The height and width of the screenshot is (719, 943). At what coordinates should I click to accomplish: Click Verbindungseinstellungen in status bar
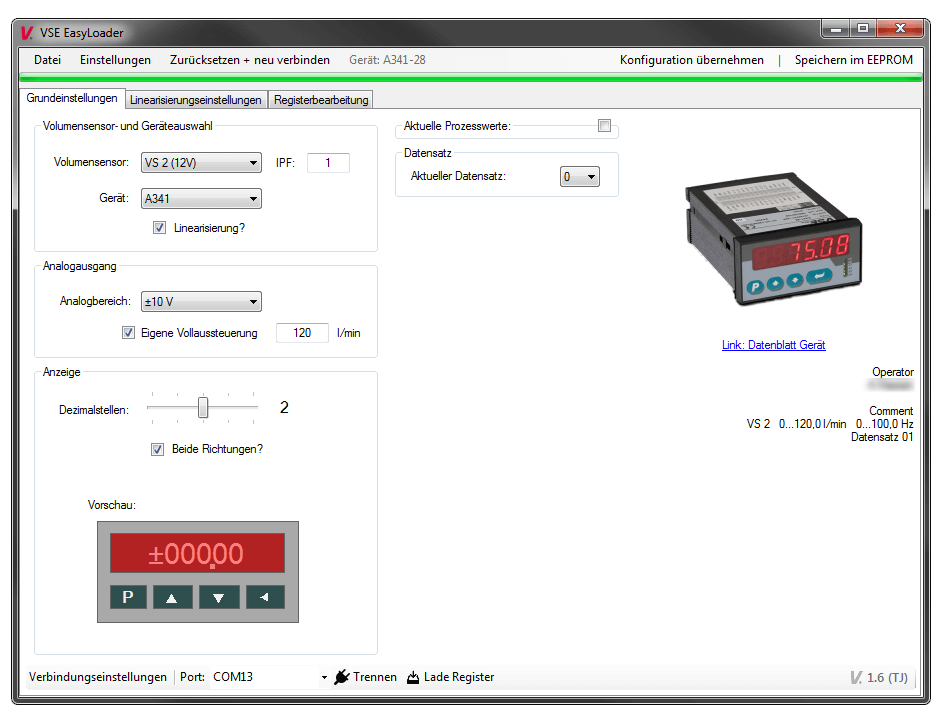98,677
